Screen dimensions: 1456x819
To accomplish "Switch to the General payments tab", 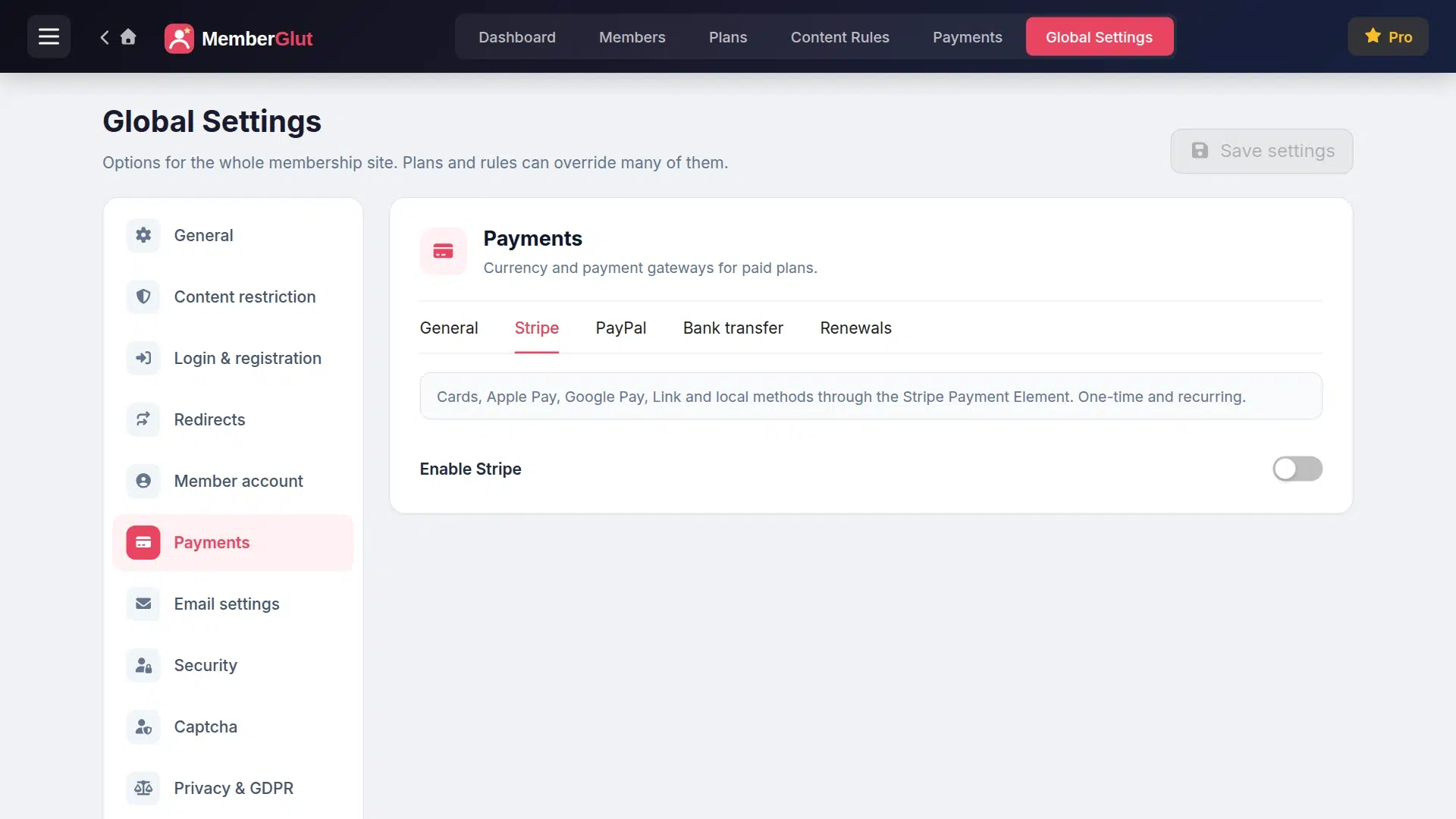I will (x=449, y=328).
